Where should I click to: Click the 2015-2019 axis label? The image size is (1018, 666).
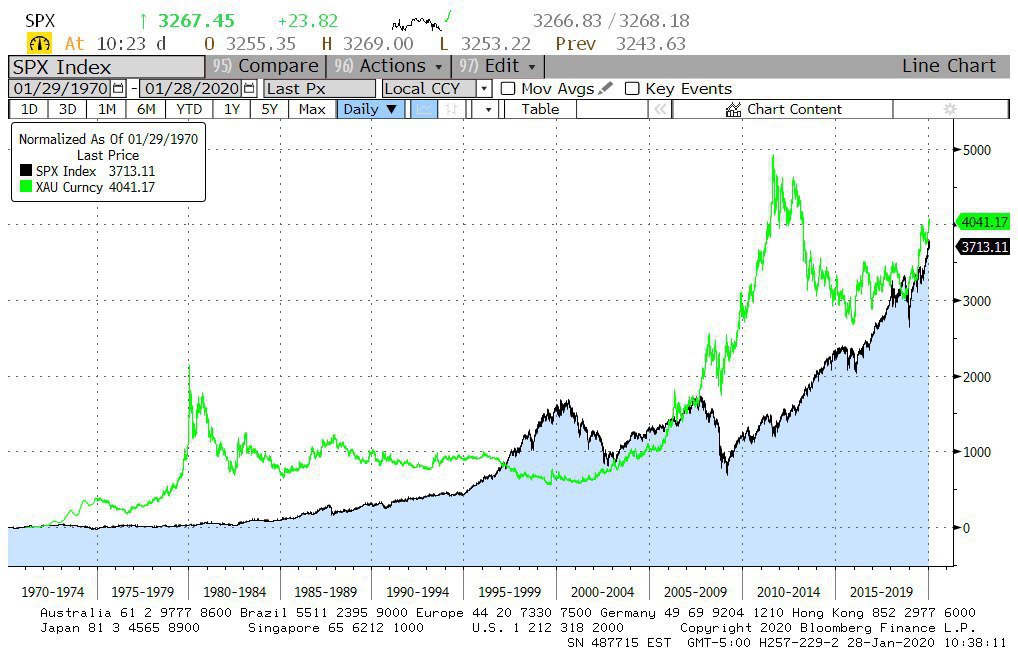point(881,592)
